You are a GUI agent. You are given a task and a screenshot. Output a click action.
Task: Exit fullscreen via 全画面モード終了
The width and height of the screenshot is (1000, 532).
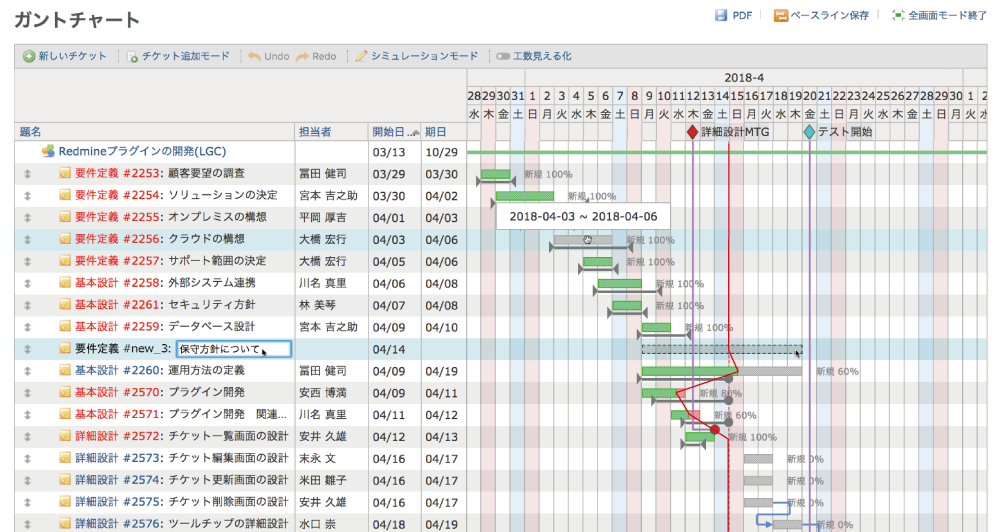click(x=940, y=15)
